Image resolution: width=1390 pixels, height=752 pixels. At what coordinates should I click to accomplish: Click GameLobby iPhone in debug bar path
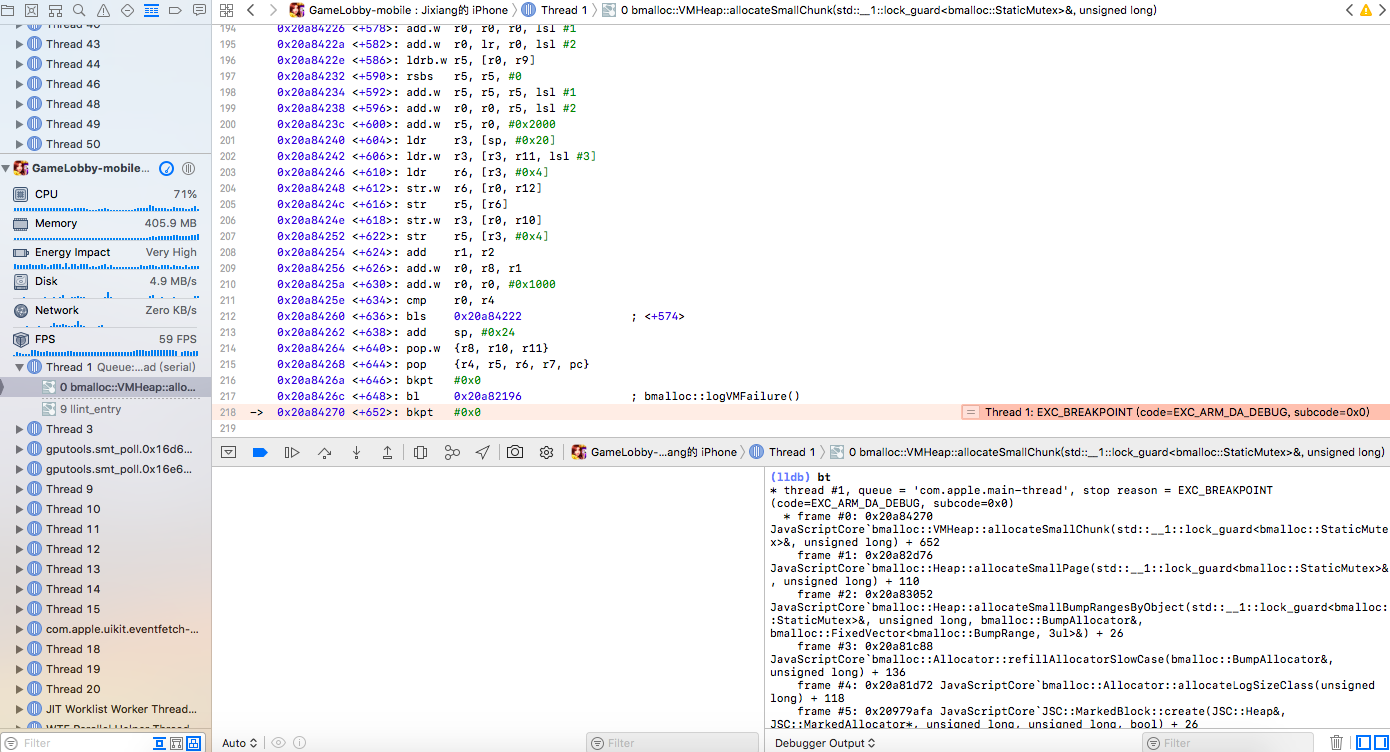pyautogui.click(x=654, y=452)
